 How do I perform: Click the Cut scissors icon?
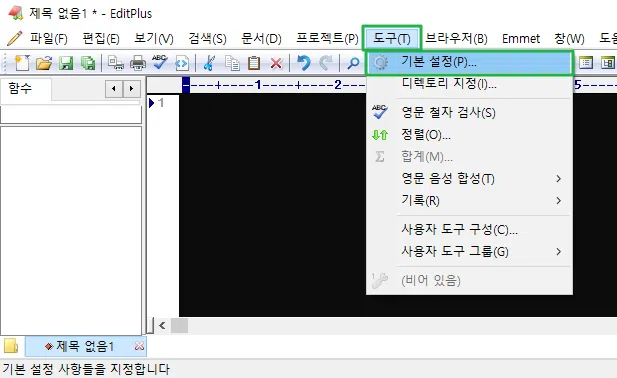coord(209,63)
